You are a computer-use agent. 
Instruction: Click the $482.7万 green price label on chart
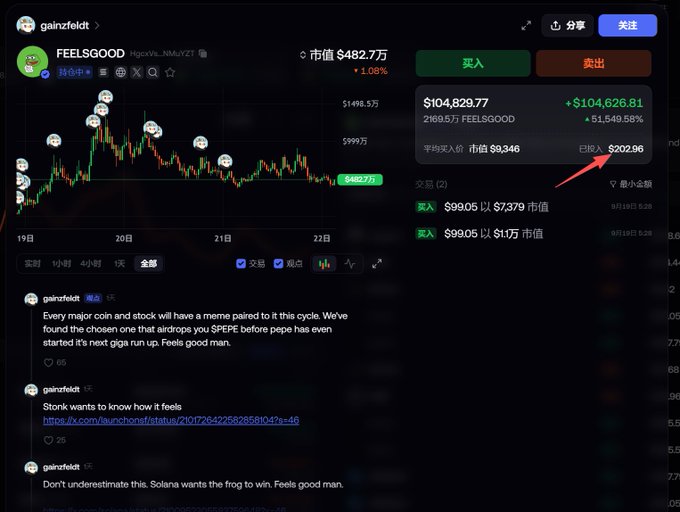(x=360, y=179)
